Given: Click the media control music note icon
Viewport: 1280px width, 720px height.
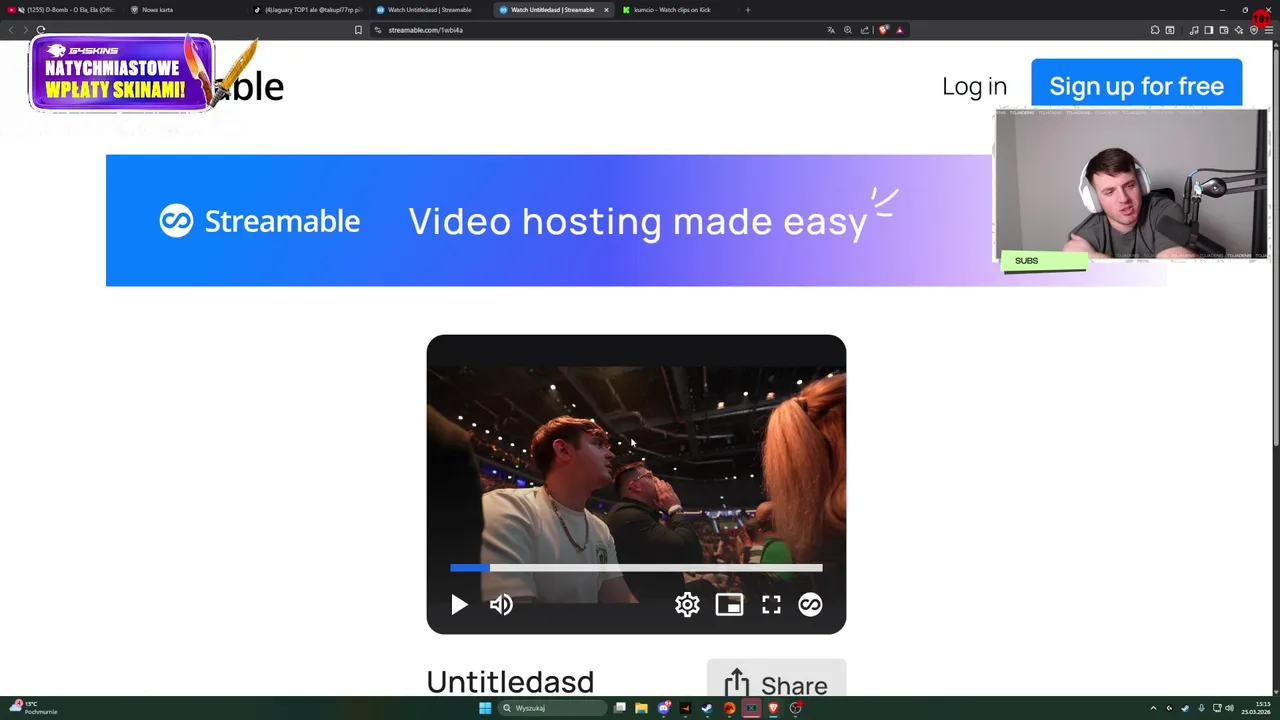Looking at the screenshot, I should [1194, 30].
